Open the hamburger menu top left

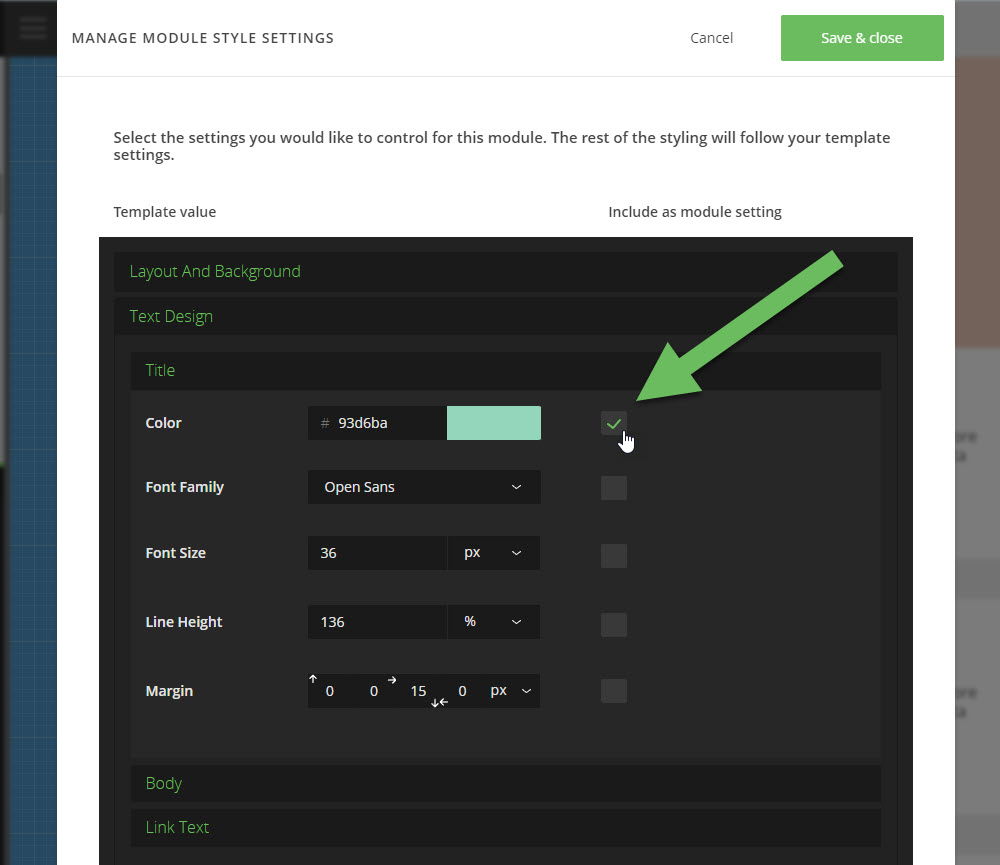30,27
